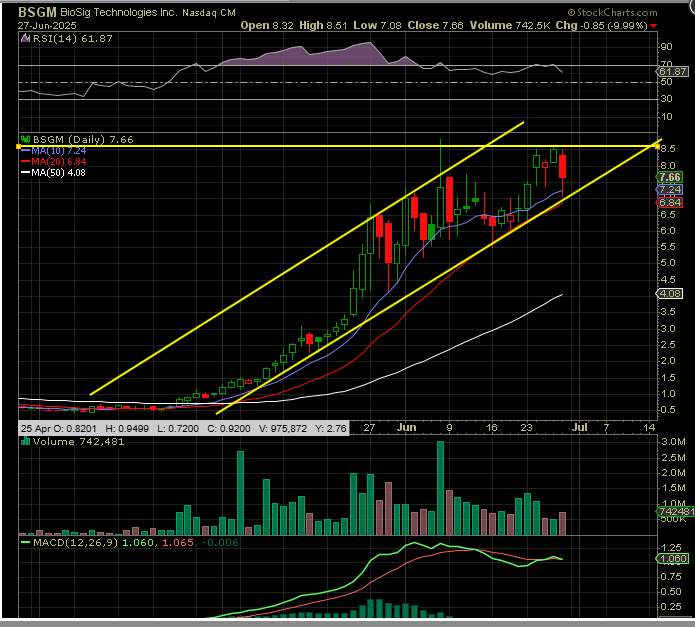Select the right handle of the horizontal yellow line

click(657, 146)
